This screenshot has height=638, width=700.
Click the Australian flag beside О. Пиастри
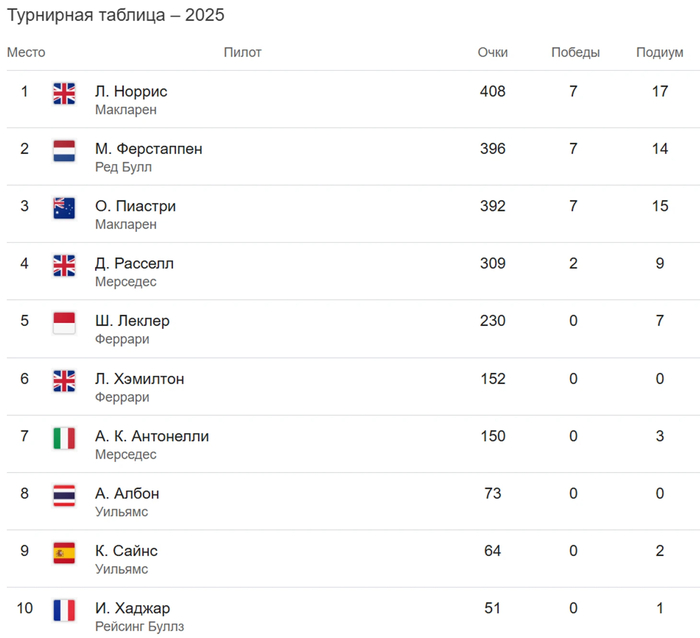pos(64,208)
